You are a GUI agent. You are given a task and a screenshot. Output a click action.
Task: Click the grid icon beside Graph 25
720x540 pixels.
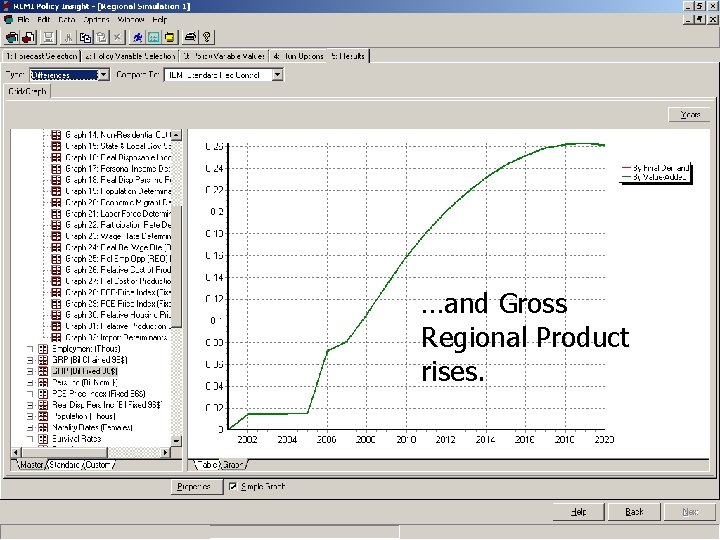[x=56, y=259]
